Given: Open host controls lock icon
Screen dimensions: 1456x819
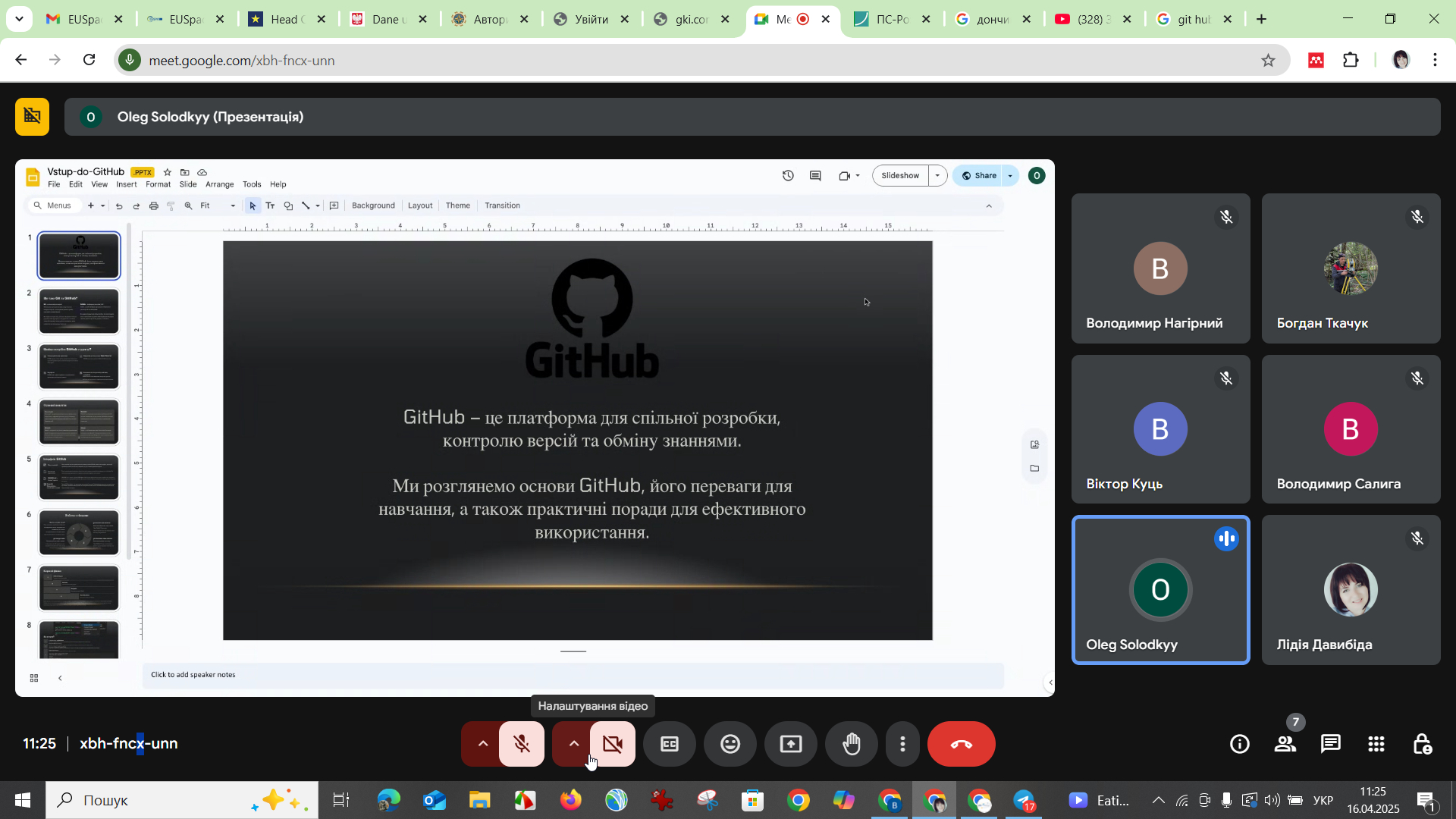Looking at the screenshot, I should tap(1423, 744).
